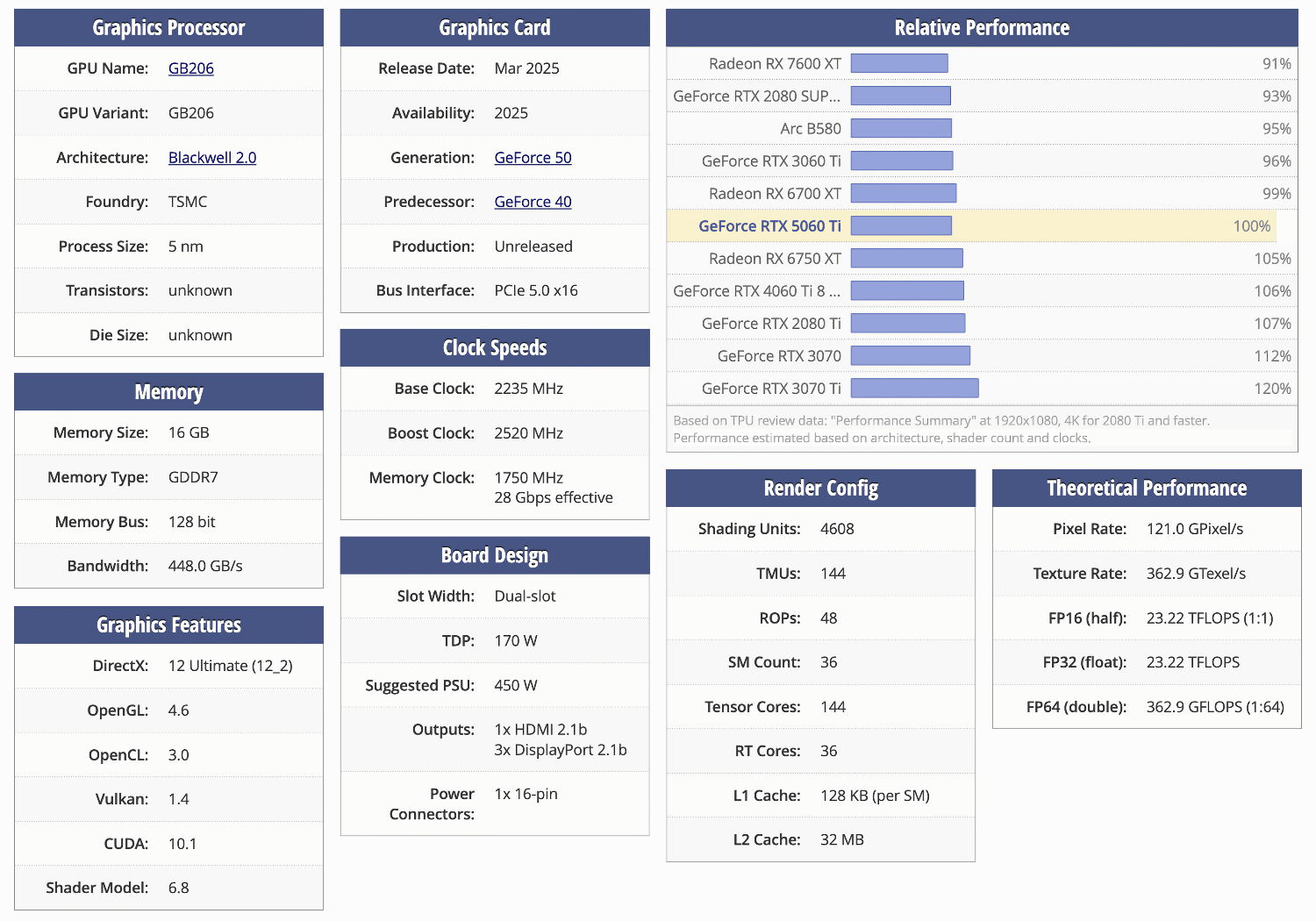
Task: Select the GeForce RTX 4060 Ti 8 ... label
Action: pyautogui.click(x=756, y=291)
